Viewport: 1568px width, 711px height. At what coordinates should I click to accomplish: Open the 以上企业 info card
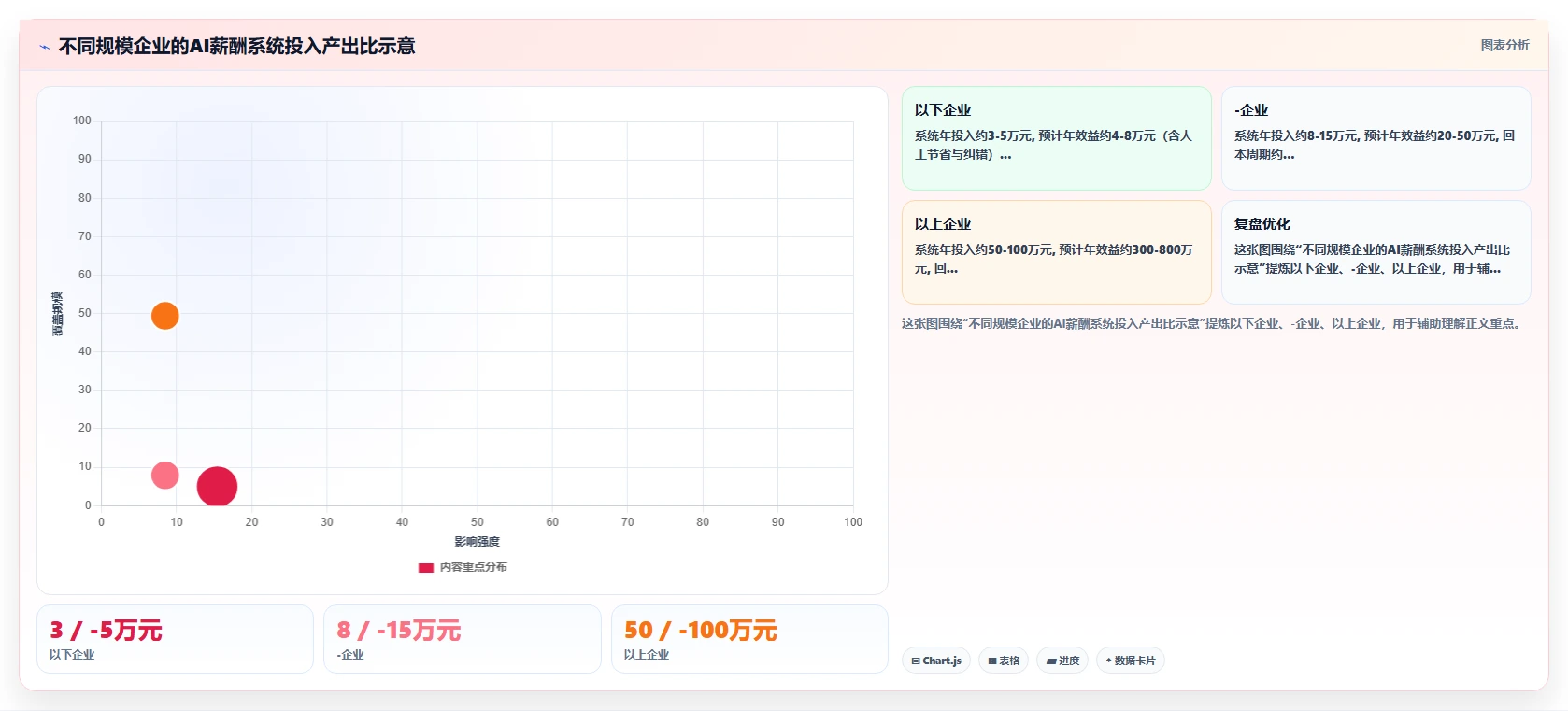coord(1056,252)
